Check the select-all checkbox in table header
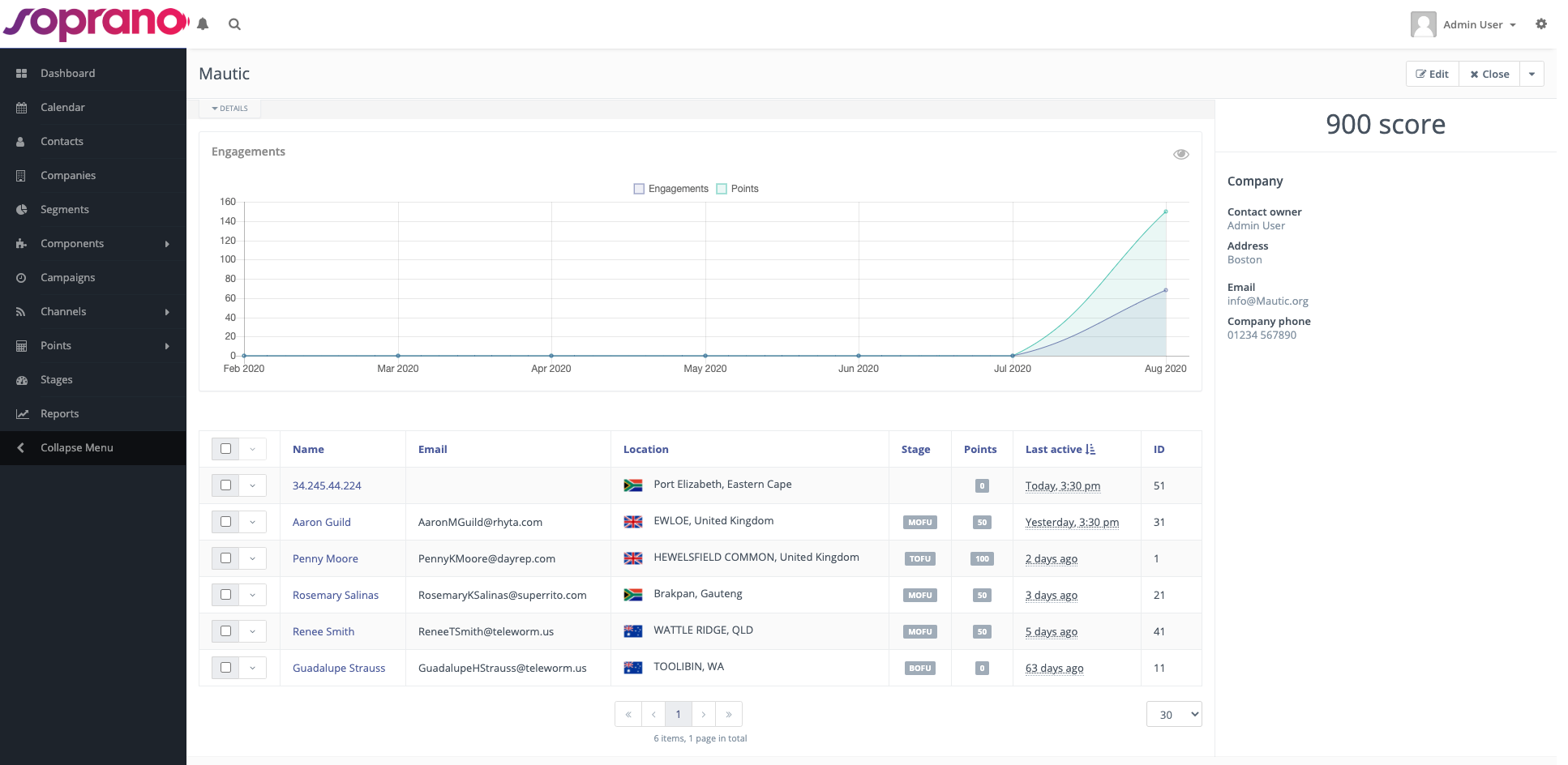Image resolution: width=1568 pixels, height=765 pixels. coord(225,449)
